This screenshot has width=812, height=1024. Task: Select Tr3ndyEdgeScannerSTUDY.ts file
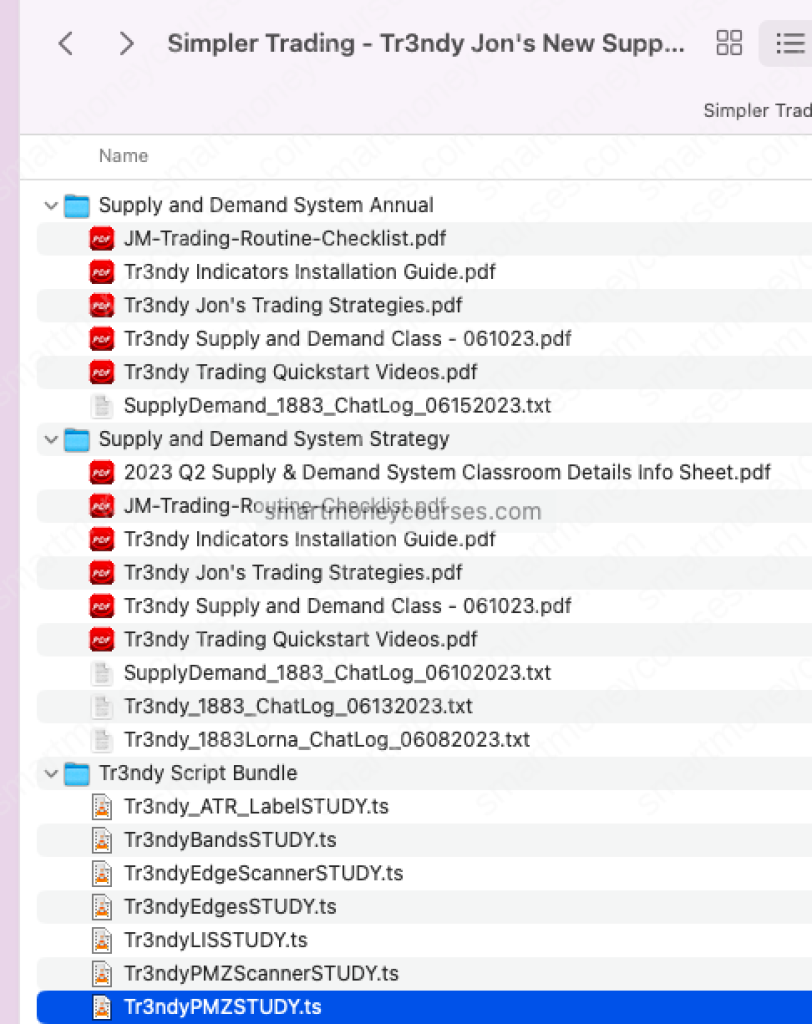[263, 873]
